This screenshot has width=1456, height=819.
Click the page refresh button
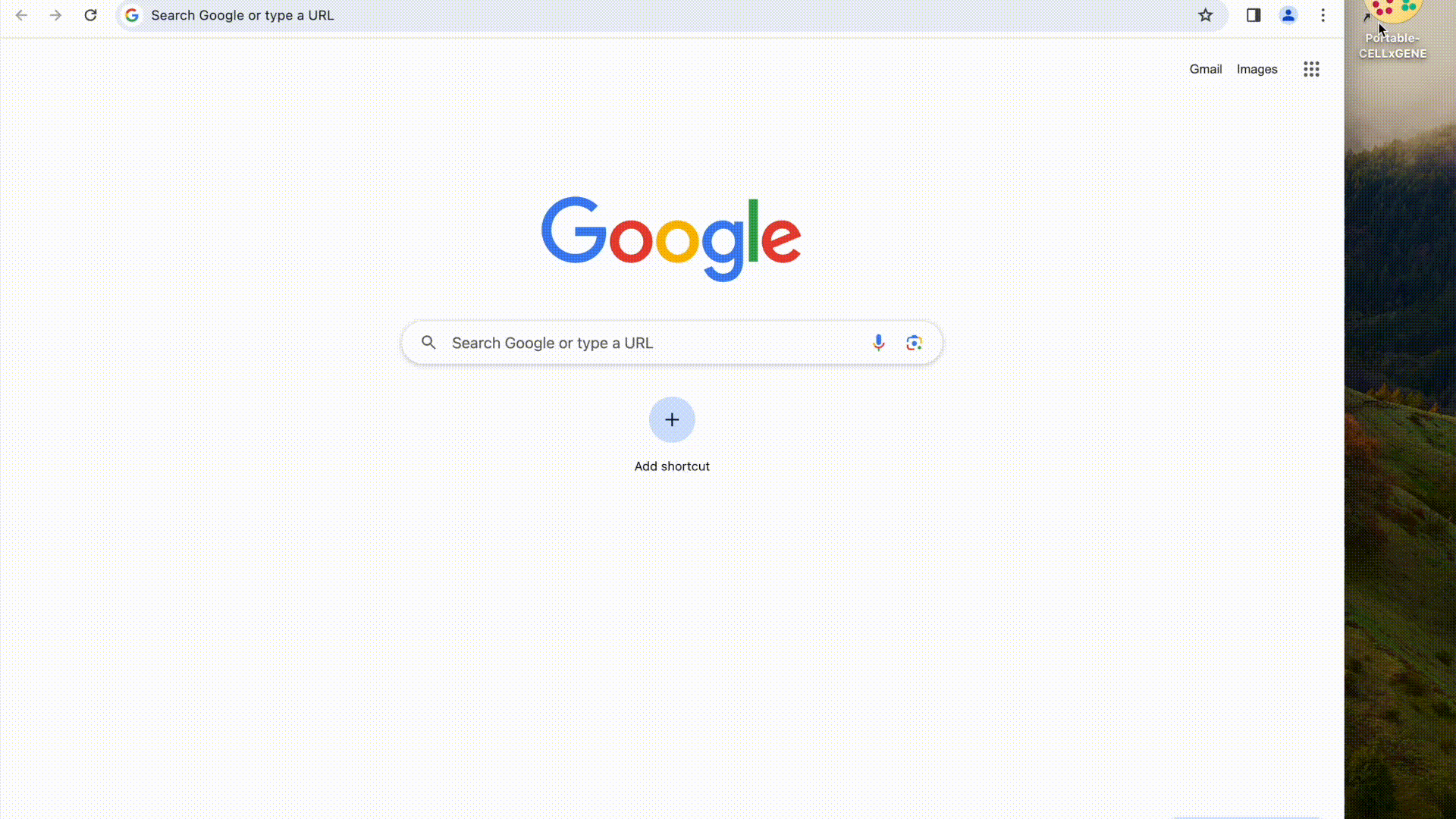click(x=90, y=15)
